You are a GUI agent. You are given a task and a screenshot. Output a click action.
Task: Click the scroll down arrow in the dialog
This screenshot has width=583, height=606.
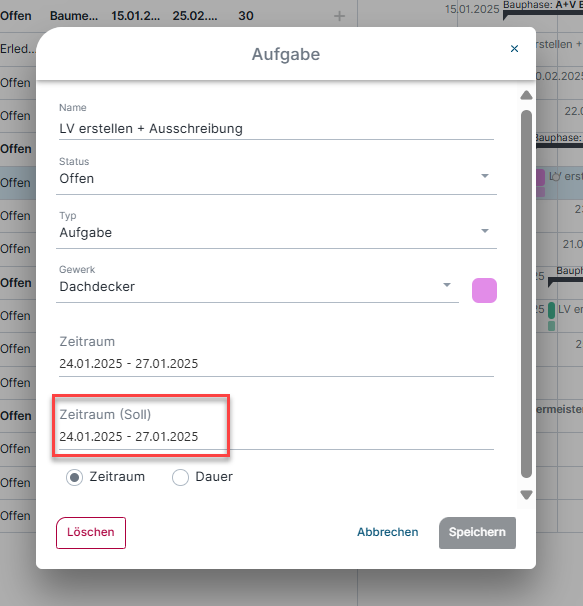[x=526, y=495]
